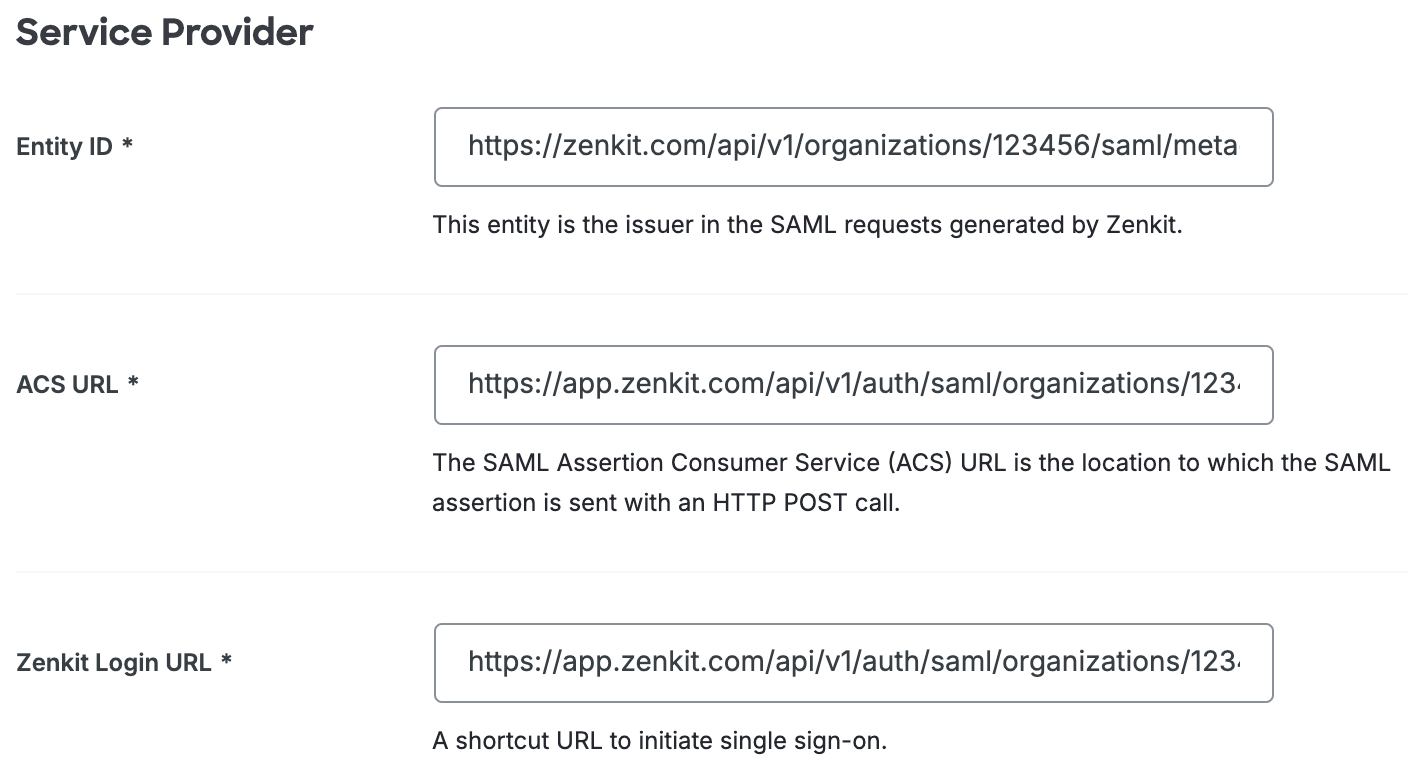1410x774 pixels.
Task: Click the https portion of the ACS URL
Action: (x=499, y=385)
